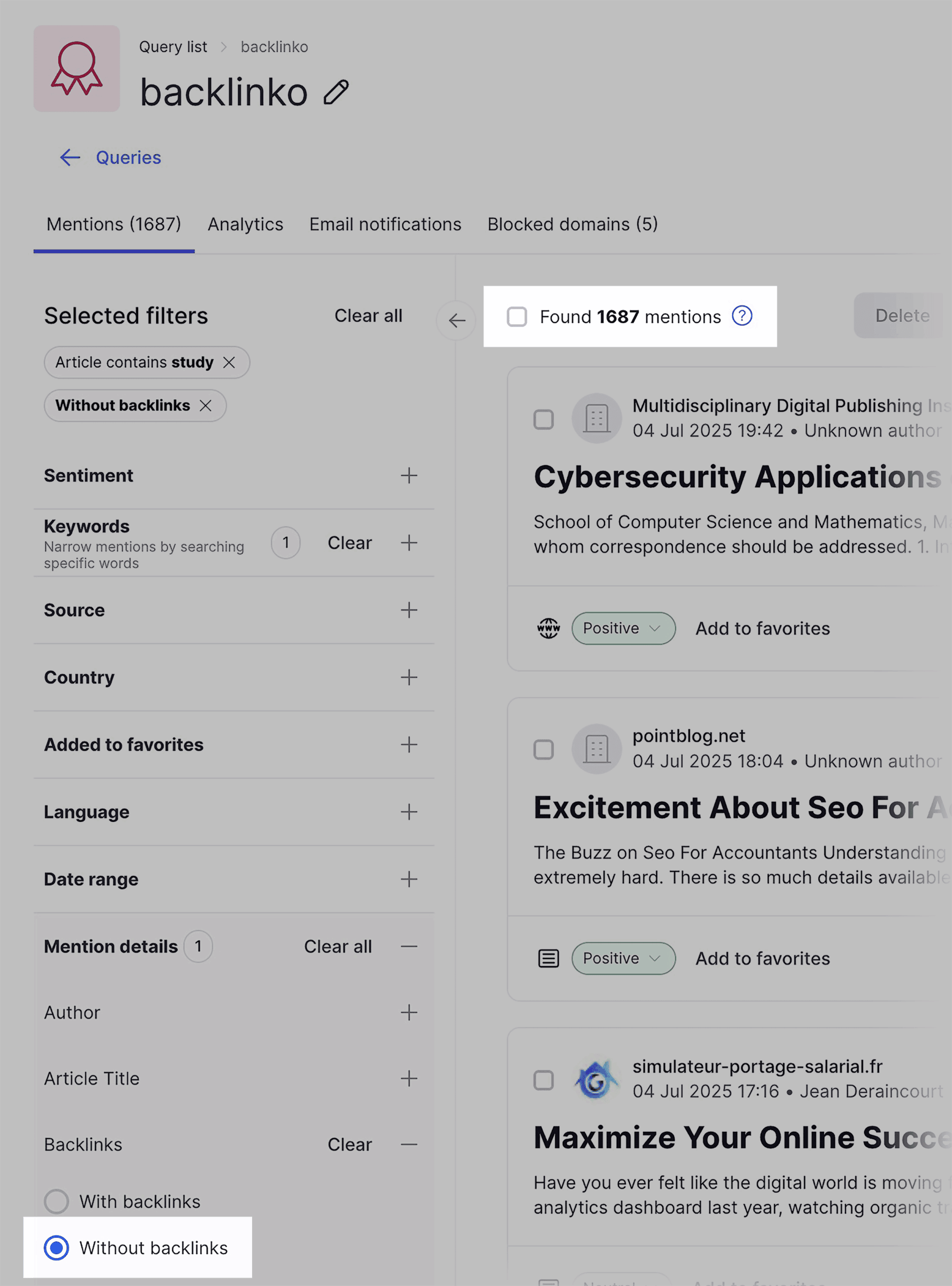Expand the Date range filter section
The image size is (952, 1286).
(x=409, y=880)
